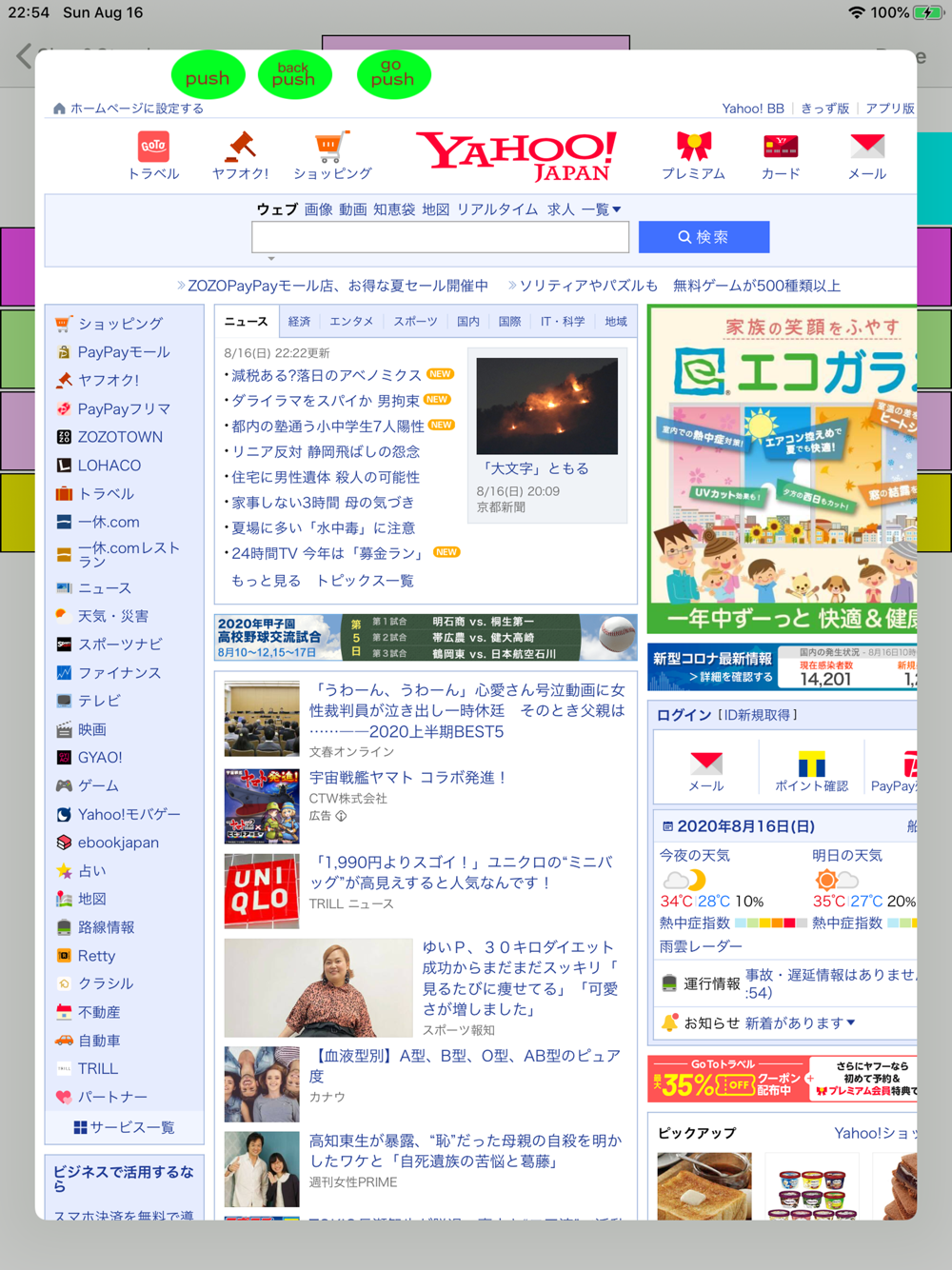Image resolution: width=952 pixels, height=1270 pixels.
Task: Open ファイナンス in the left sidebar
Action: [x=119, y=673]
